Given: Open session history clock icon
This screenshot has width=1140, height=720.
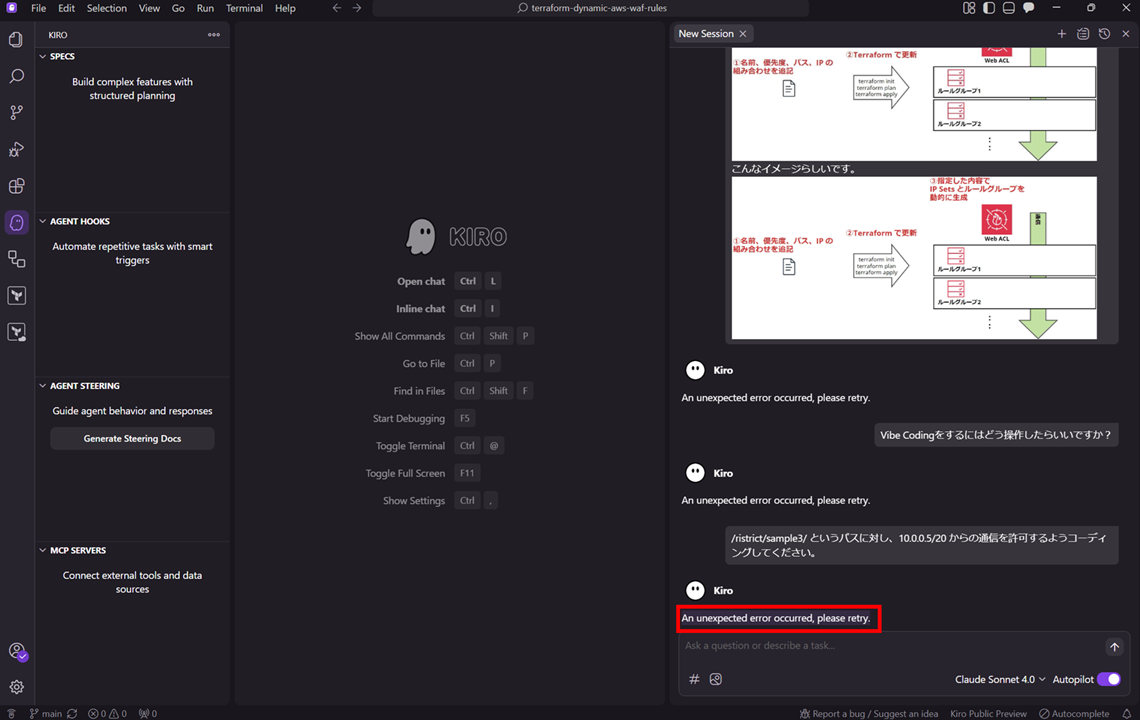Looking at the screenshot, I should [x=1104, y=33].
